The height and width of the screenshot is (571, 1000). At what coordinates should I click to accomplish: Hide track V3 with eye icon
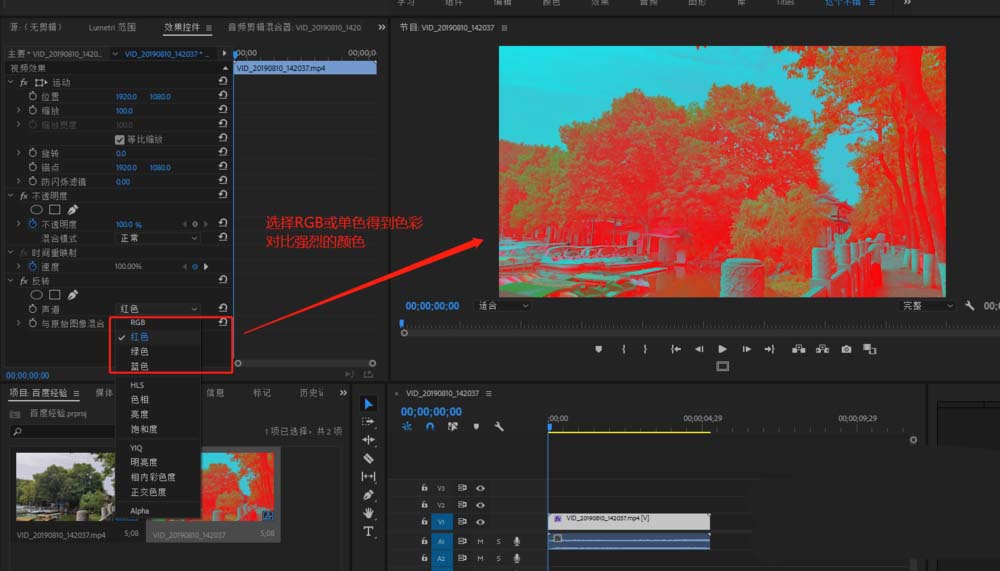[481, 488]
